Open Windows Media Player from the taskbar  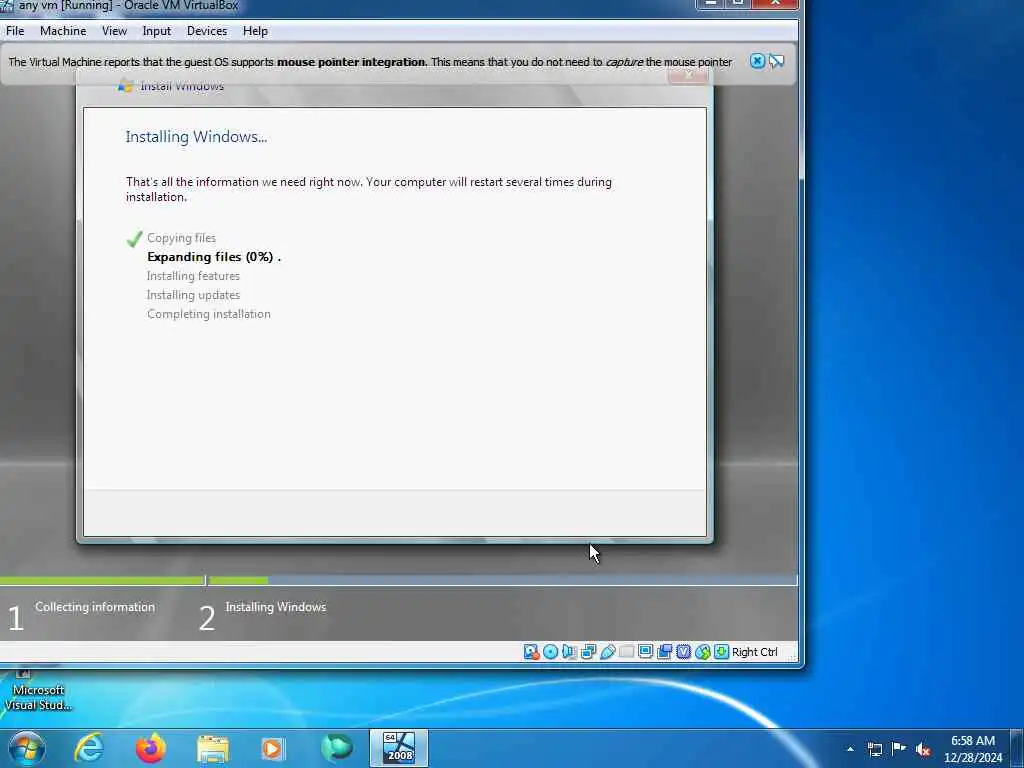(274, 748)
